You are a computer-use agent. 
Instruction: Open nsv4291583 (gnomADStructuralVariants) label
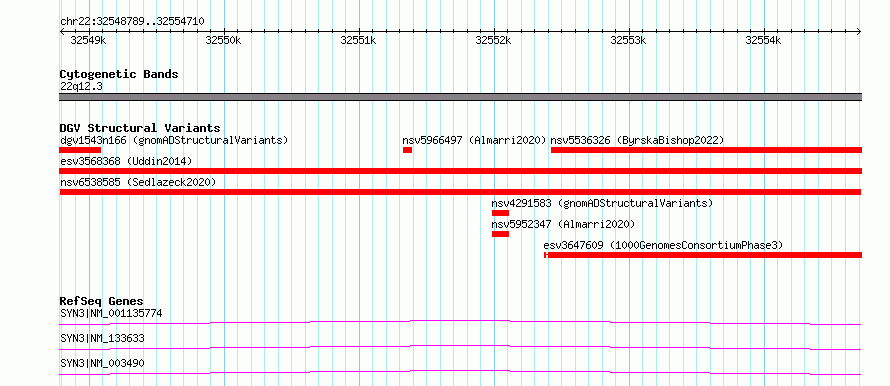pyautogui.click(x=602, y=203)
